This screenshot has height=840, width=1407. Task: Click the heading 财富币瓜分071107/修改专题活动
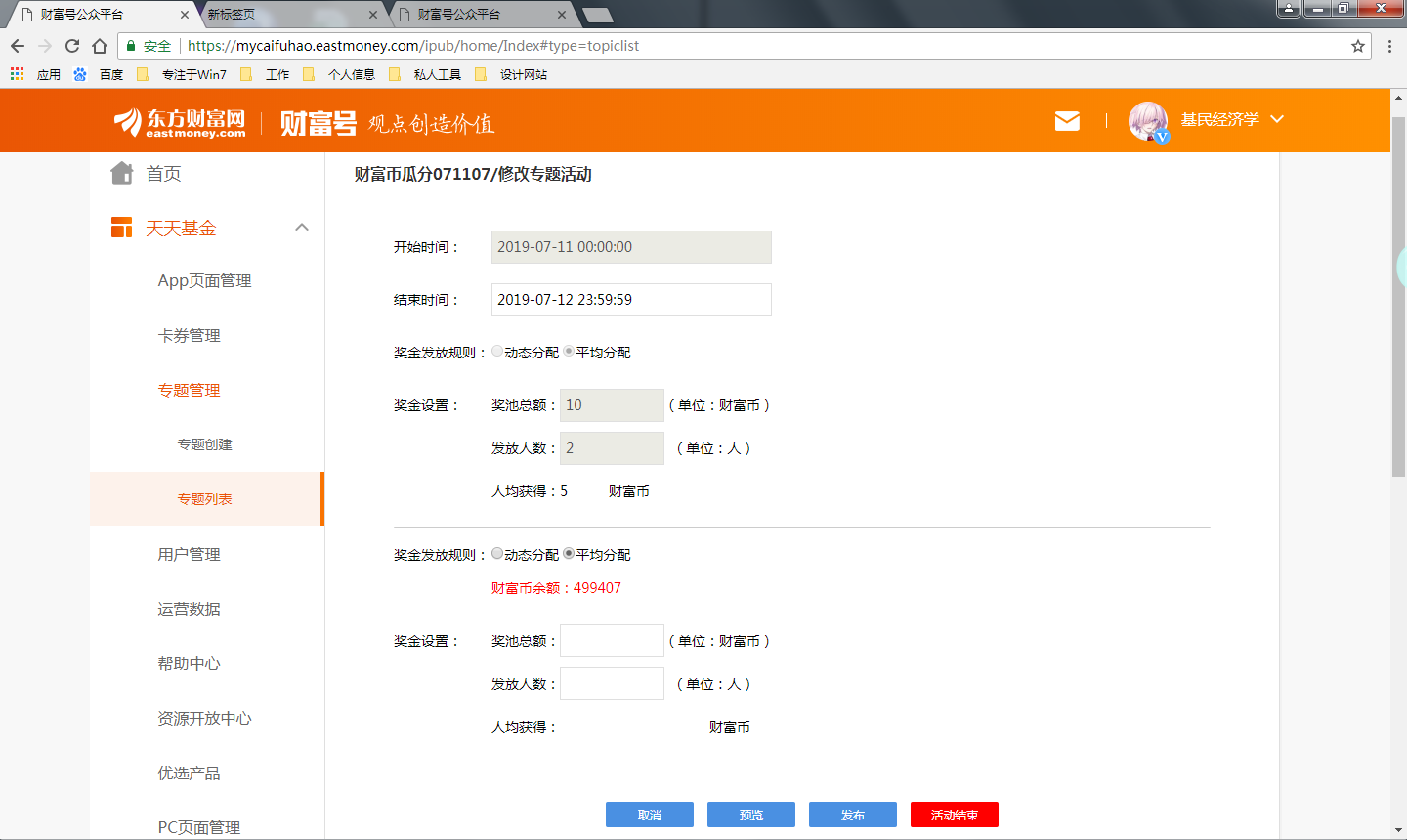click(x=473, y=174)
